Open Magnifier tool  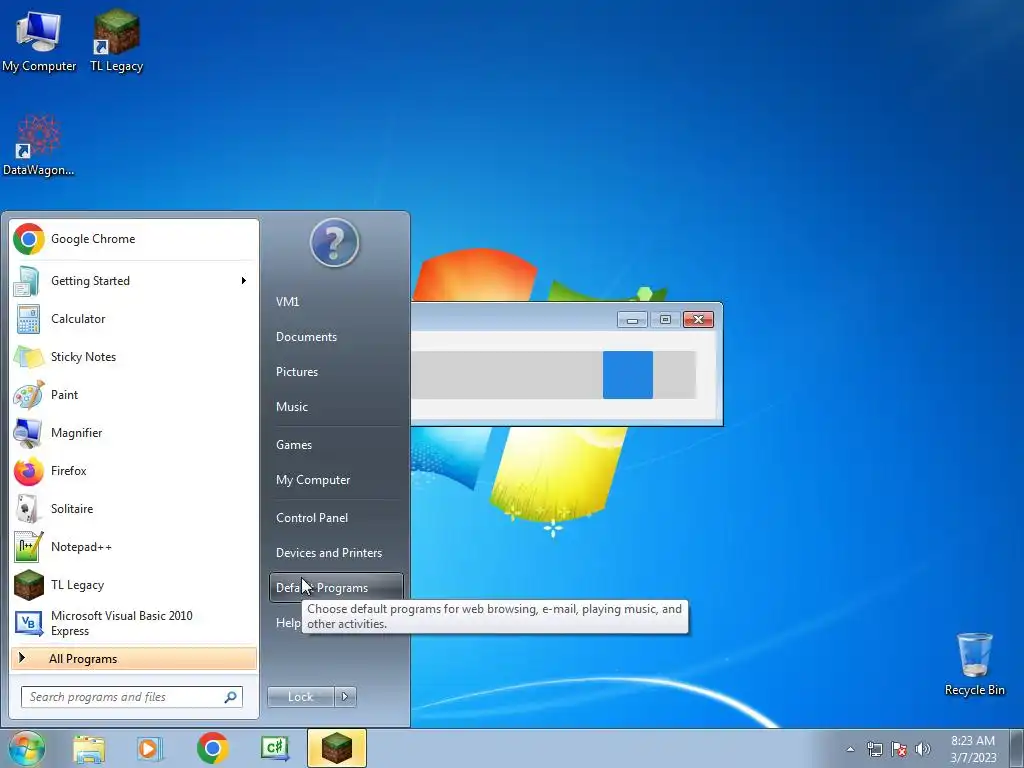tap(134, 432)
